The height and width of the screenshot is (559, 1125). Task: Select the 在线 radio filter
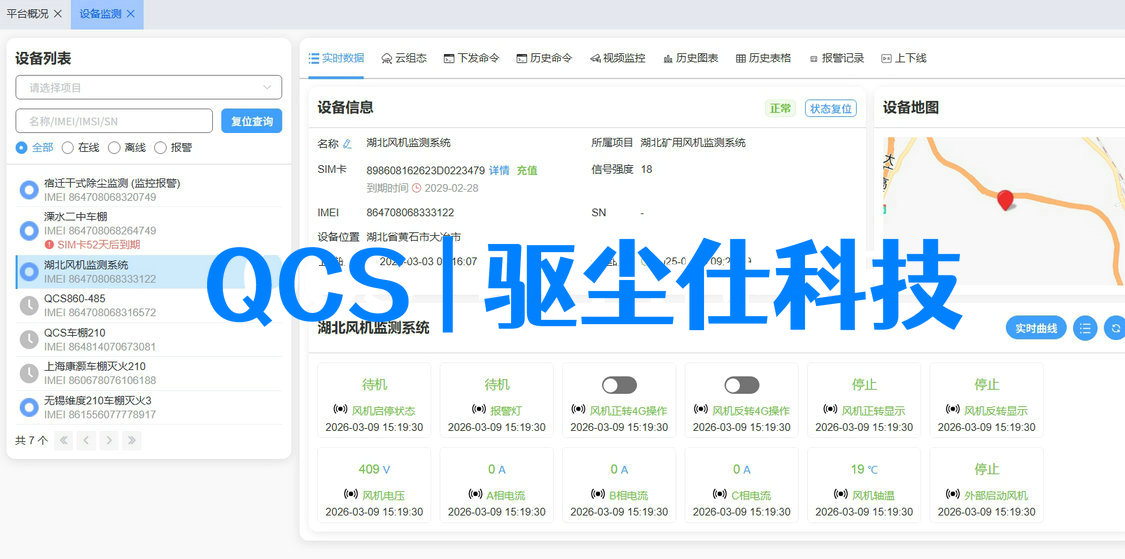click(x=80, y=148)
